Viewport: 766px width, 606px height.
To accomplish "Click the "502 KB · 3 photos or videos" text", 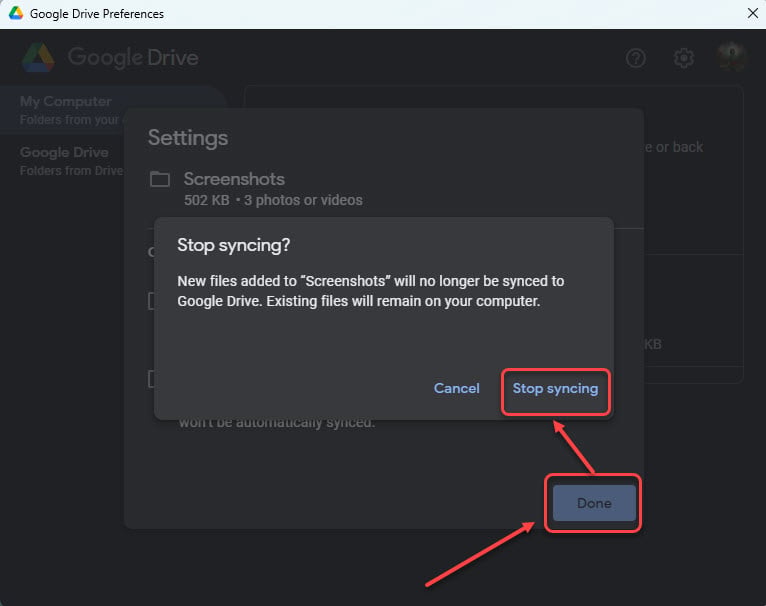I will click(273, 200).
